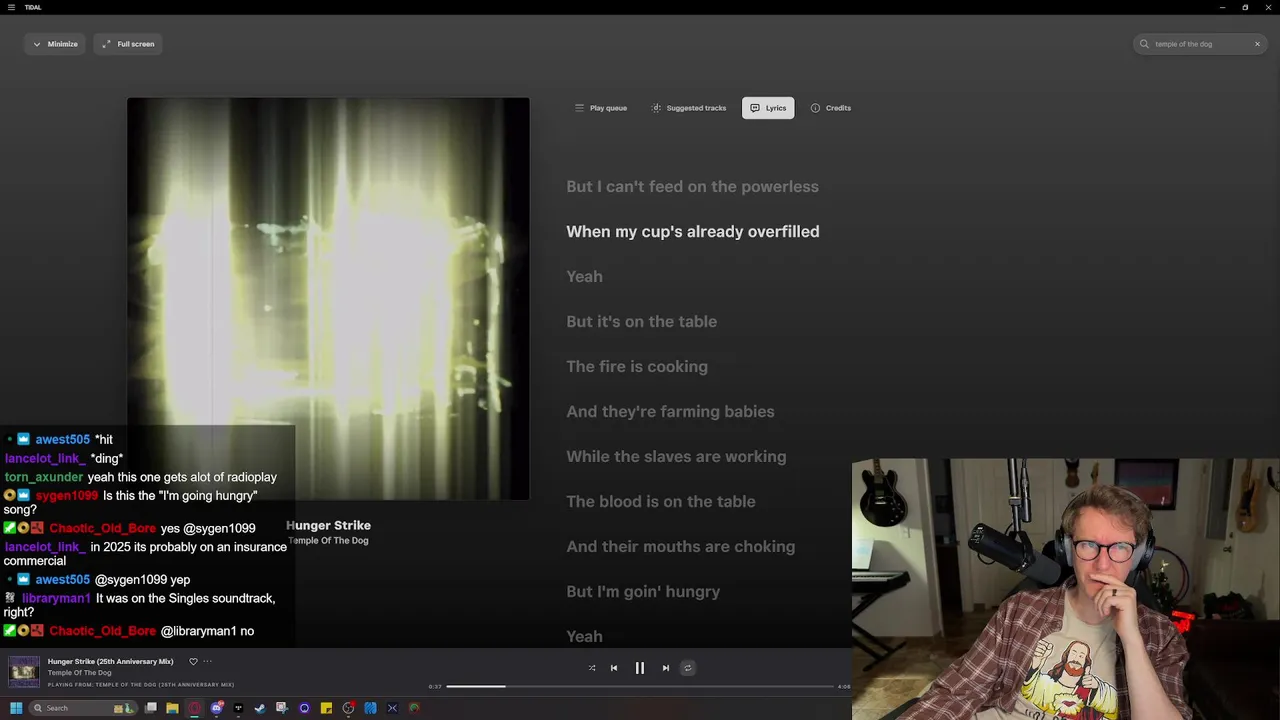
Task: Click the small album thumbnail in player bar
Action: click(24, 672)
